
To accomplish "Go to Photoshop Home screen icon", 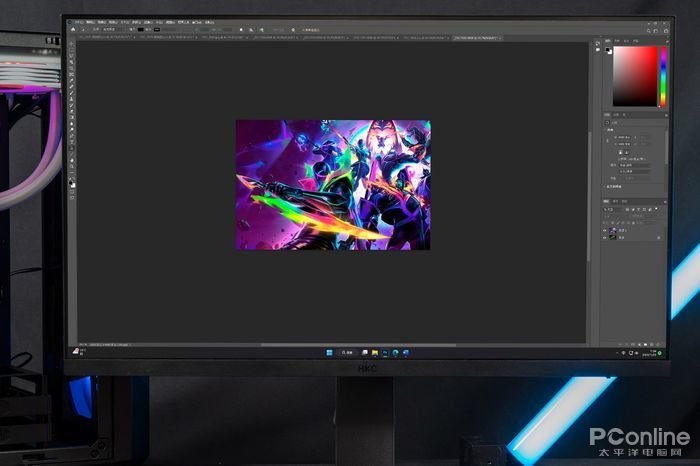I will 73,30.
